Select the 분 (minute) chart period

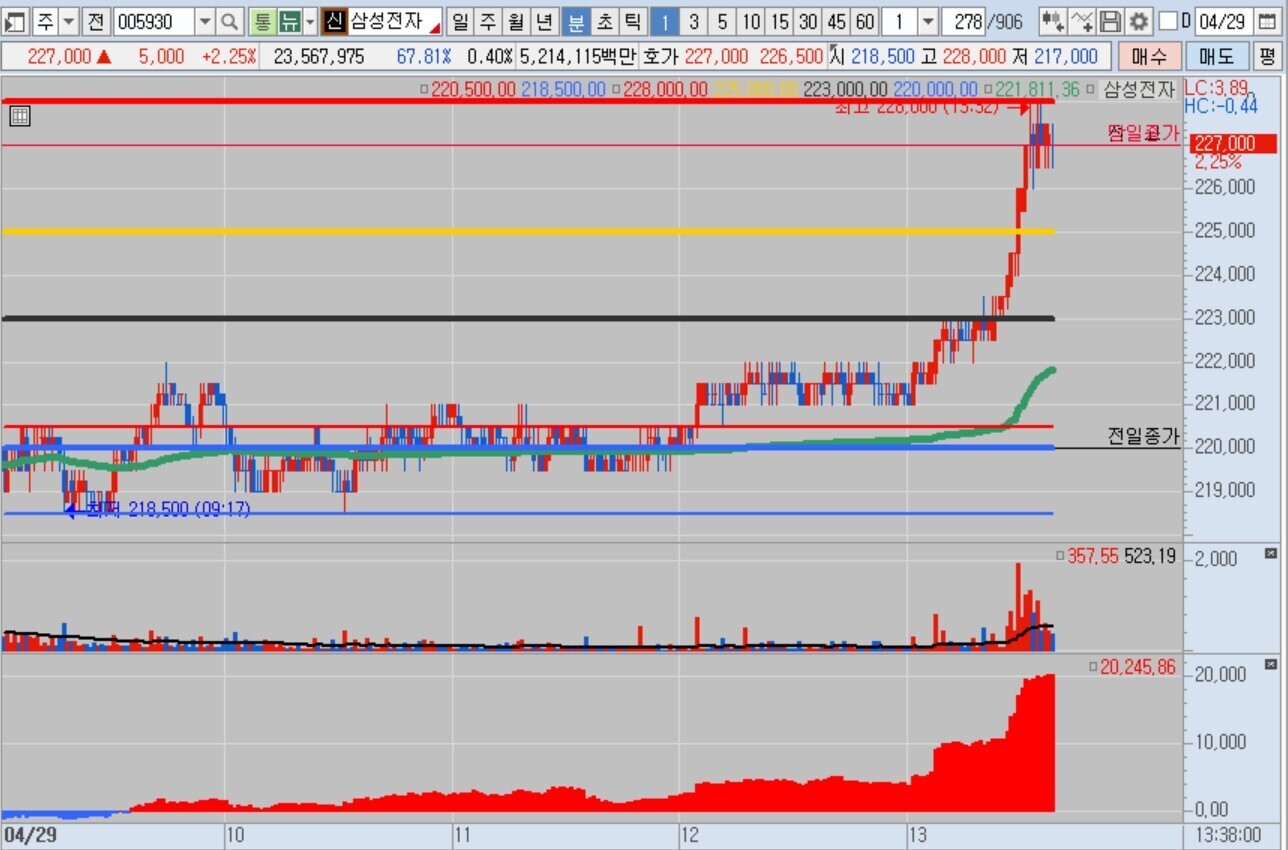click(x=576, y=21)
